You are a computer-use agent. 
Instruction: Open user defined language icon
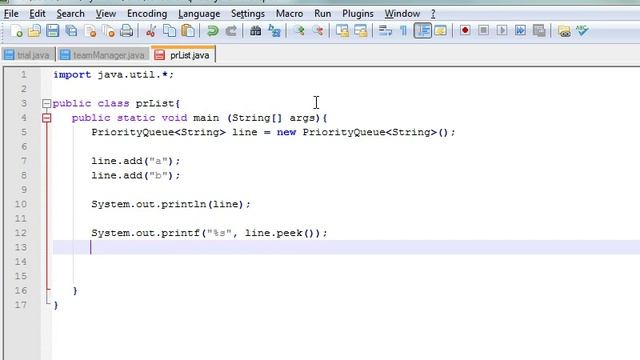(441, 31)
